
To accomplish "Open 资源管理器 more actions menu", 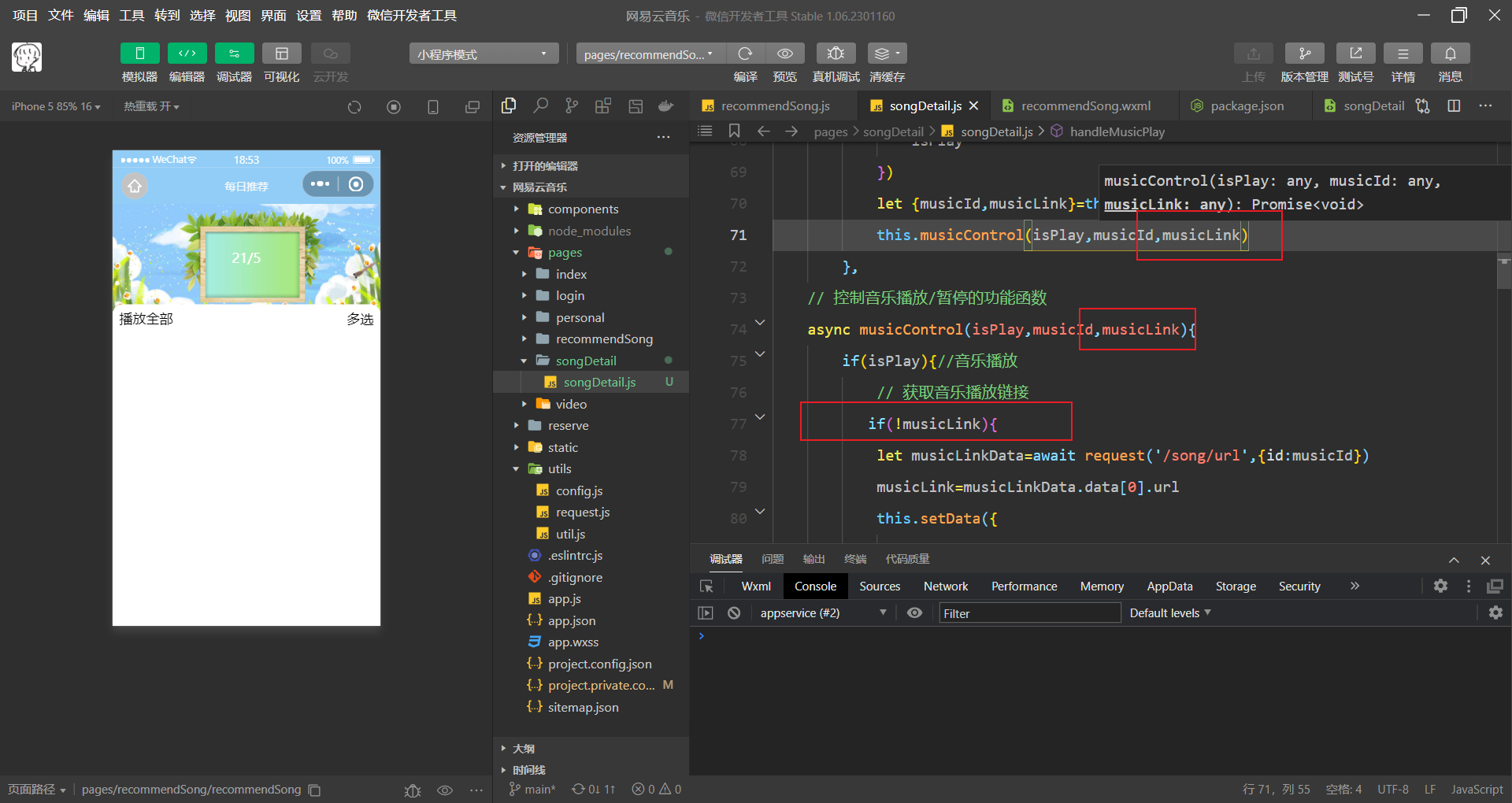I will [x=664, y=137].
